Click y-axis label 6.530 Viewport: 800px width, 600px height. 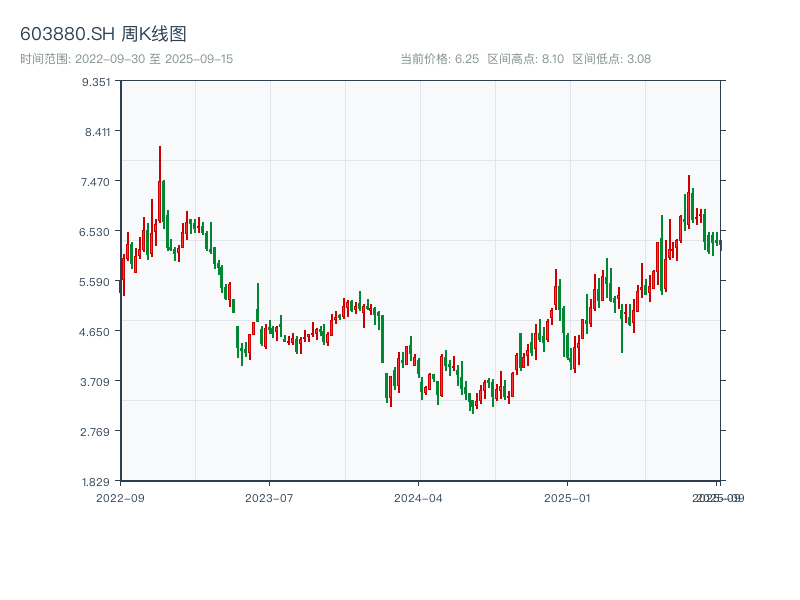click(94, 232)
